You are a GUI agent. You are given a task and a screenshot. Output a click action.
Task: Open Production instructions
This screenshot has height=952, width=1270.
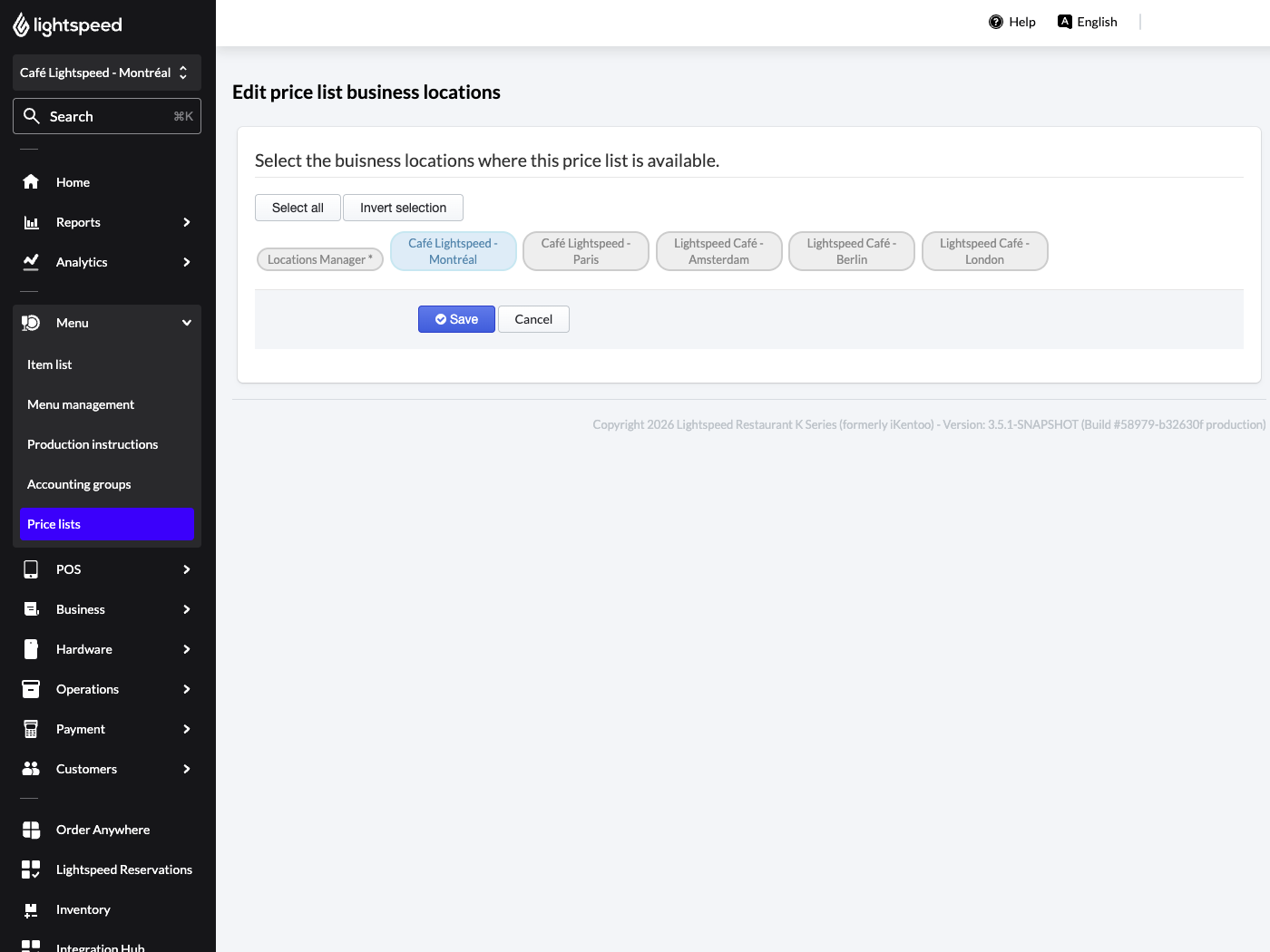click(107, 444)
